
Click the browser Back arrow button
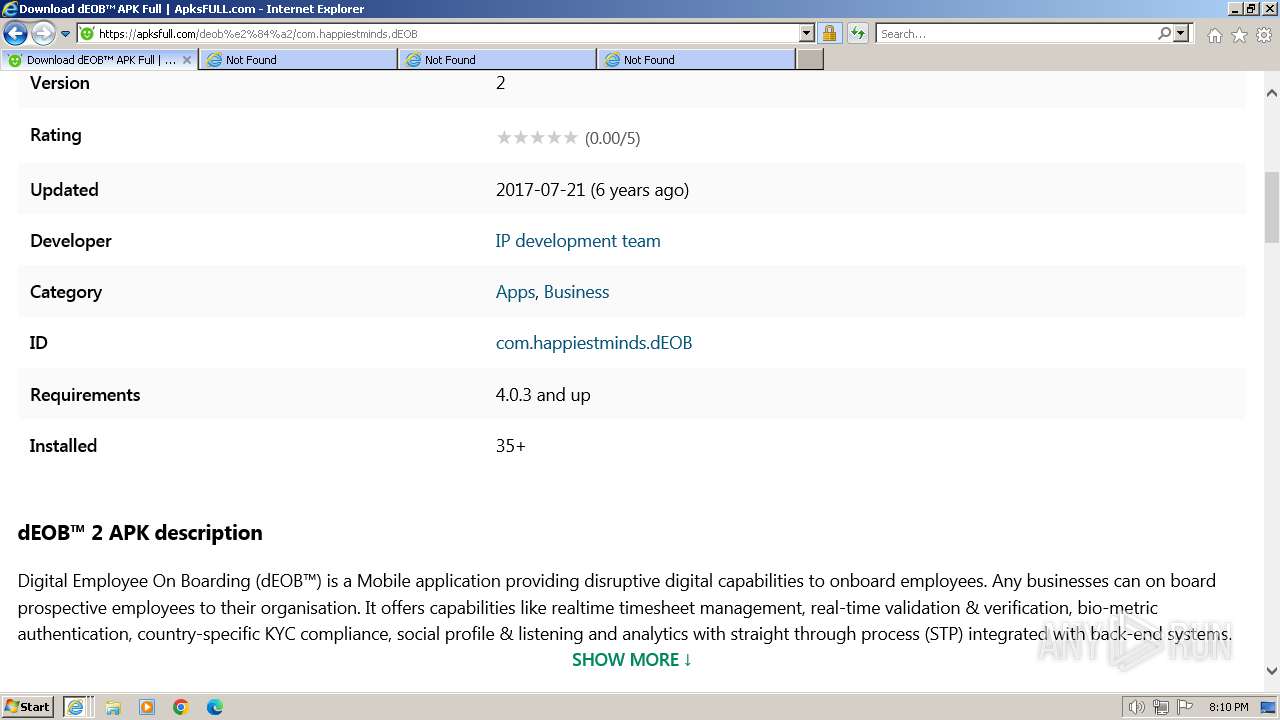15,34
